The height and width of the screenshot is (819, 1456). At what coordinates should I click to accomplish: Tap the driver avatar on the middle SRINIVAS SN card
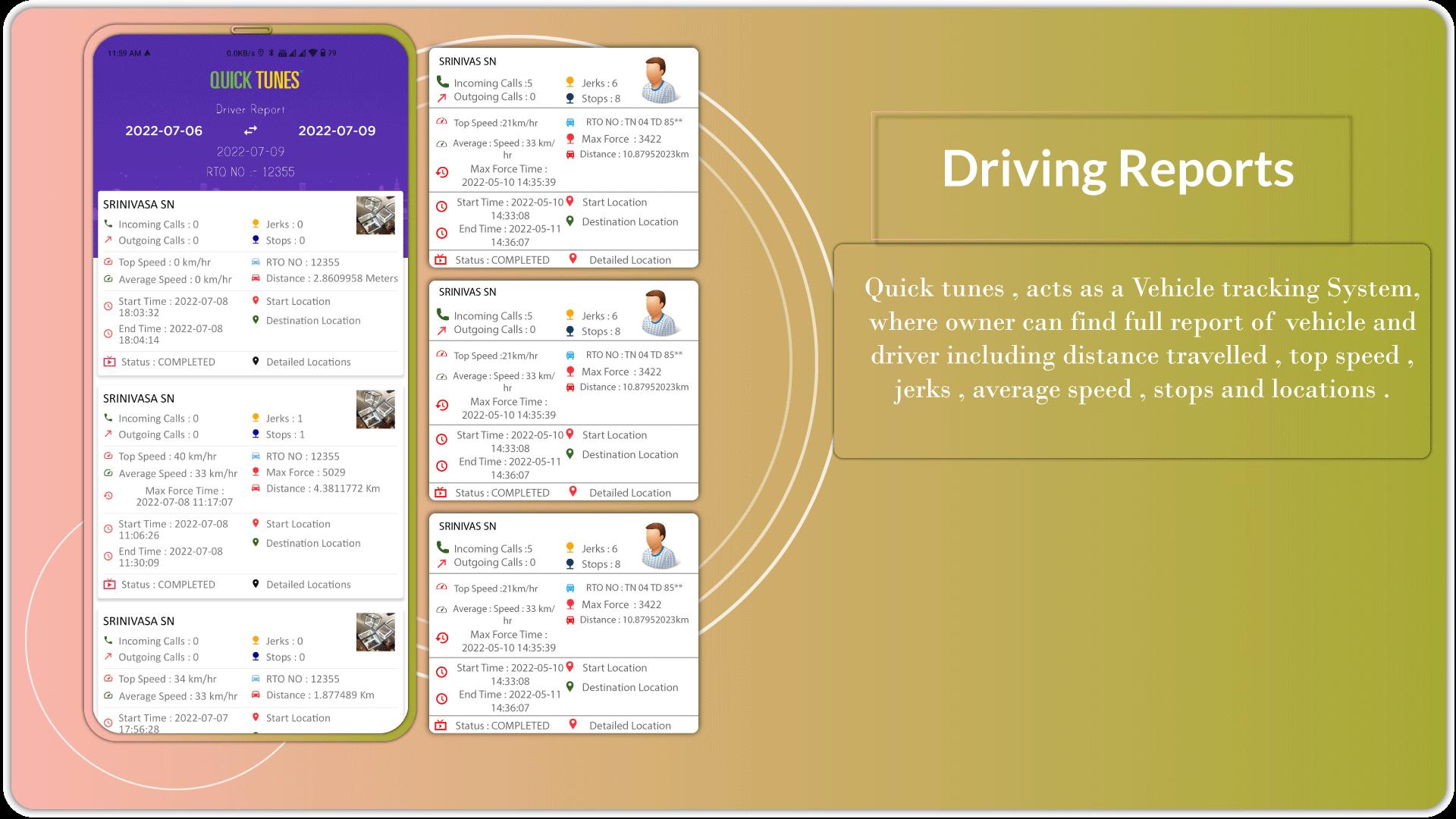point(660,313)
